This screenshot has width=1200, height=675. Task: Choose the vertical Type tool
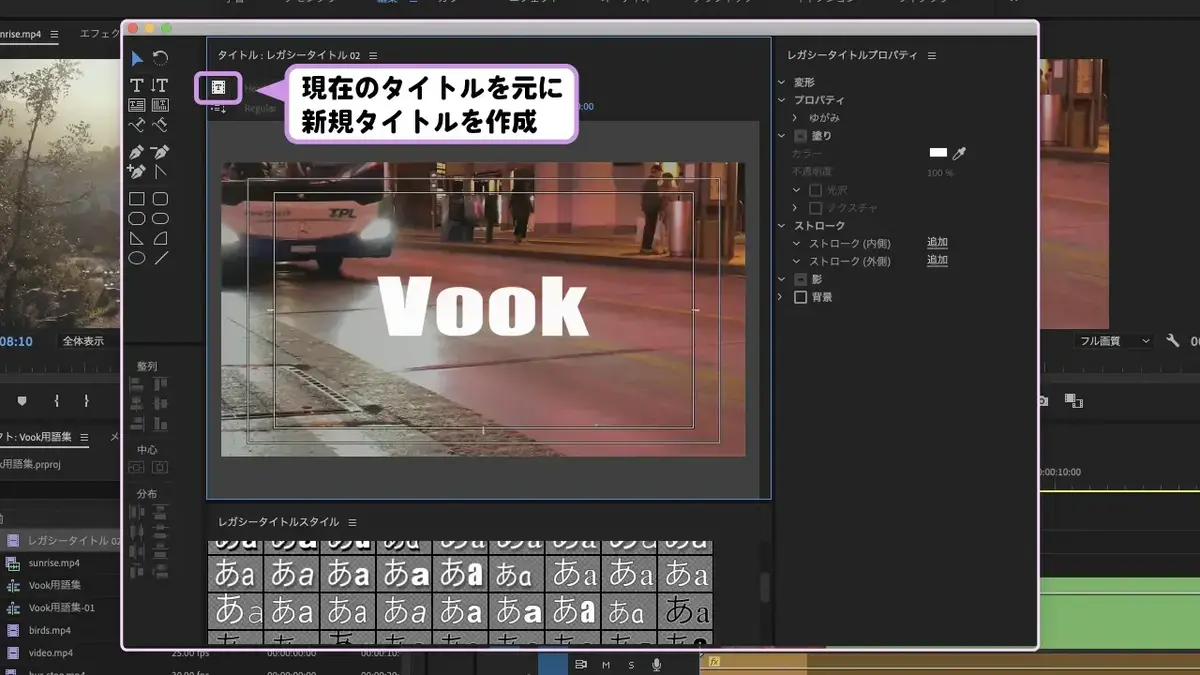click(x=160, y=85)
